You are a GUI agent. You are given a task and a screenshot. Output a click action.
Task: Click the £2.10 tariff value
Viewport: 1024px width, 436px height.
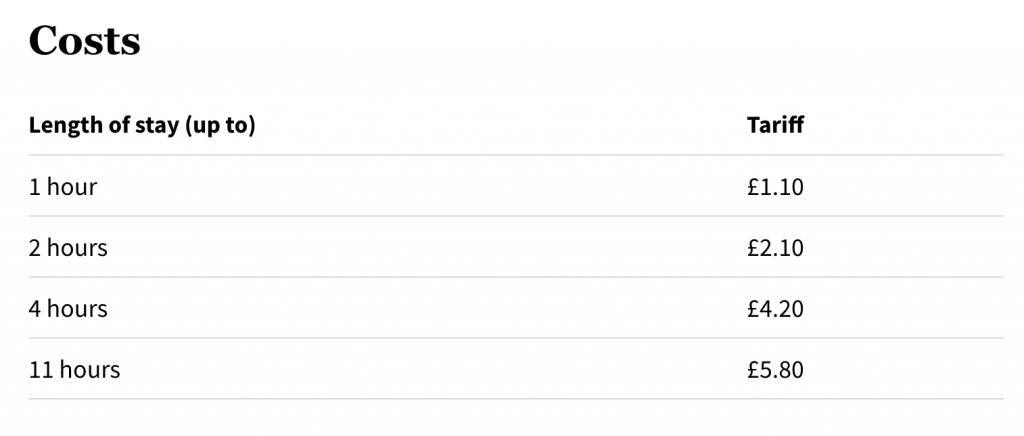(x=776, y=248)
